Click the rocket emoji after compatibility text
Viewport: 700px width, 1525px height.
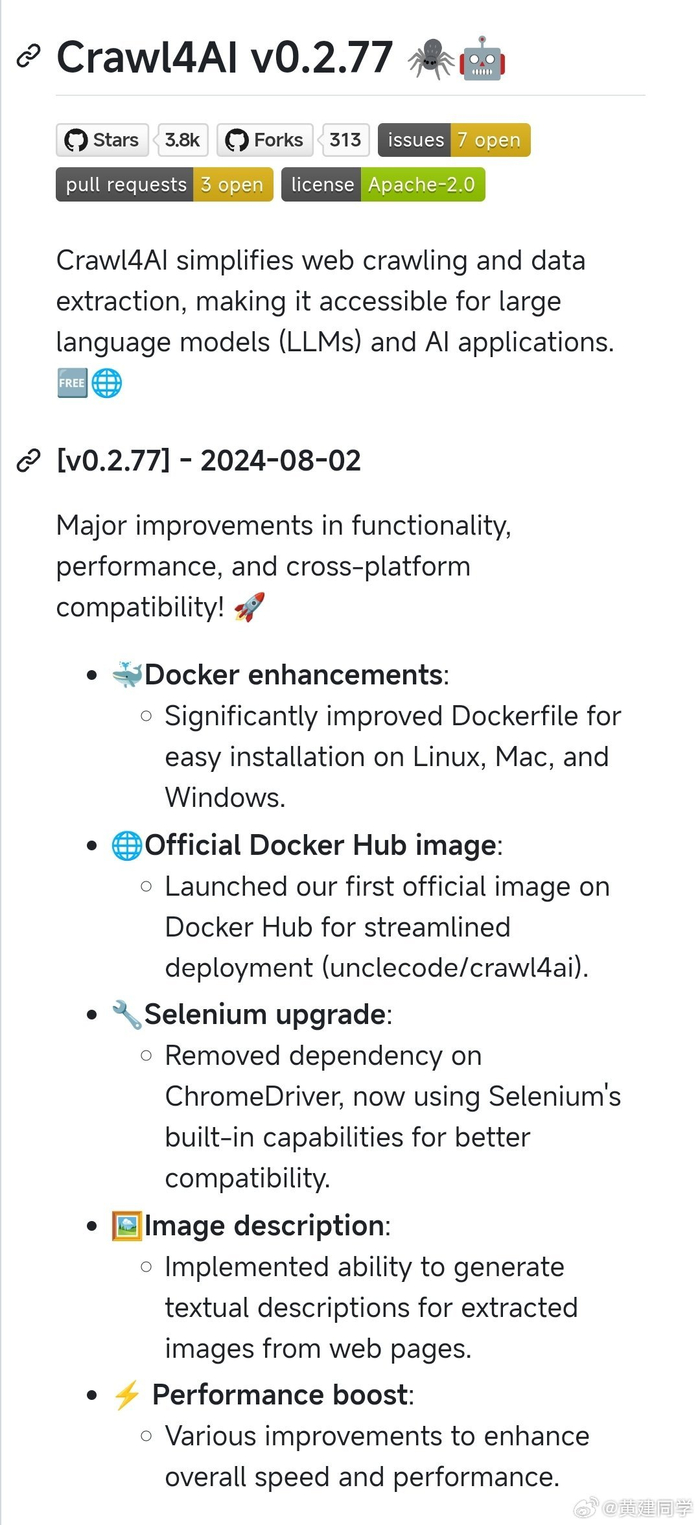pos(249,607)
